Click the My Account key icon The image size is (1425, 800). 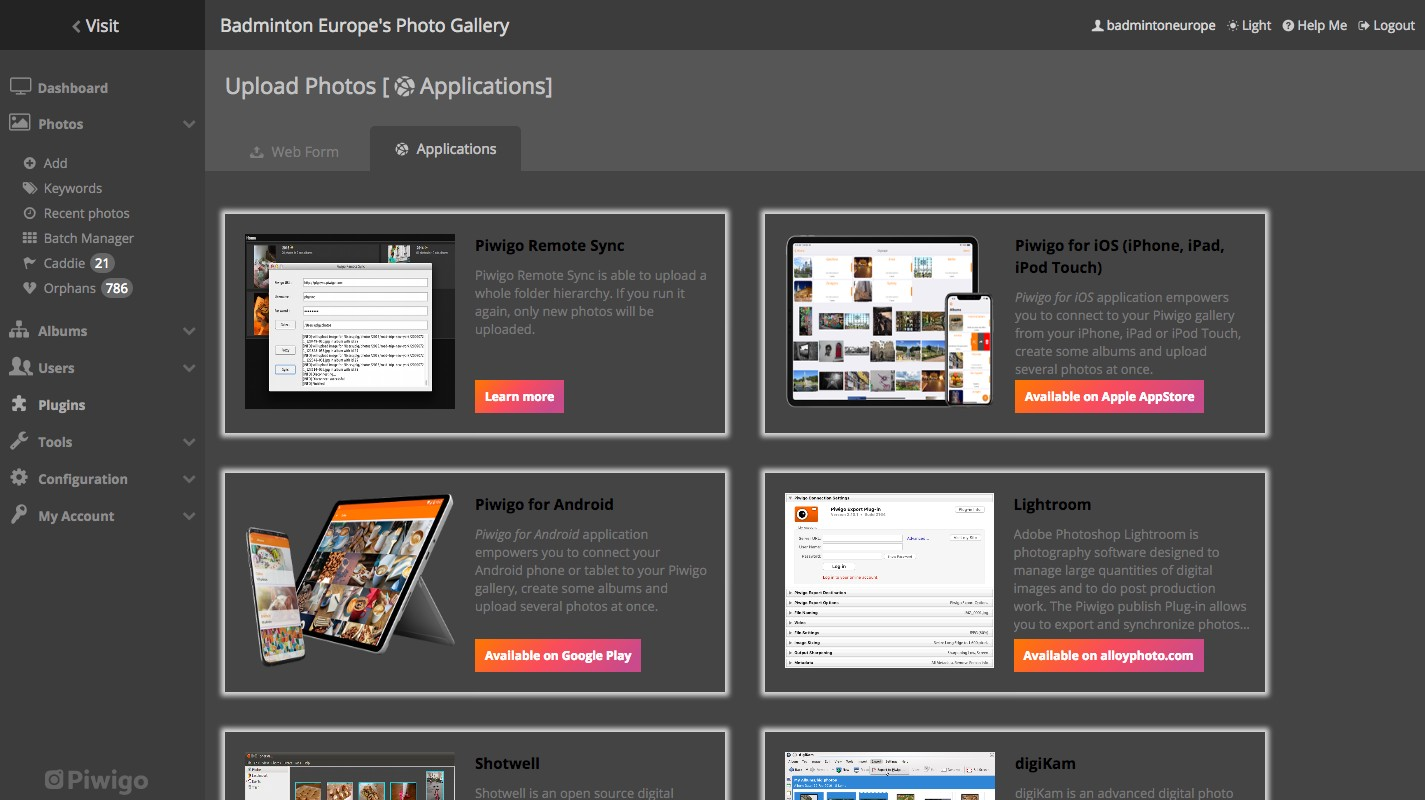tap(19, 515)
